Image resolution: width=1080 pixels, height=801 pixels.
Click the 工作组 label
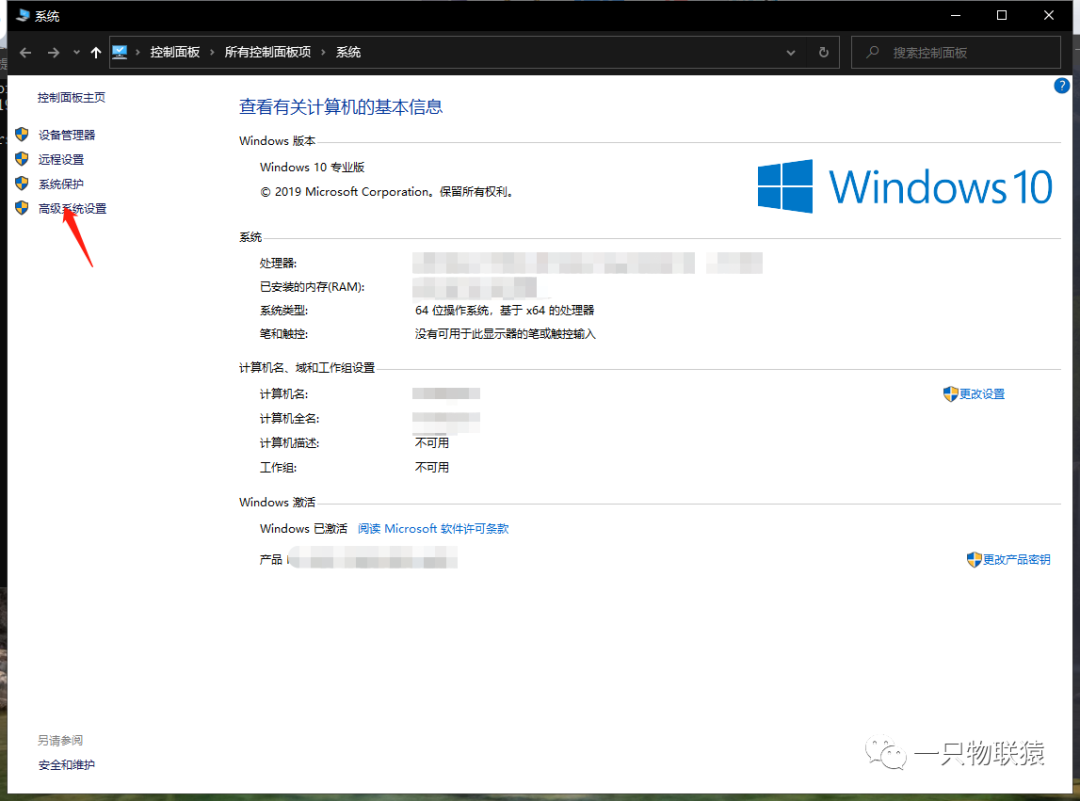coord(278,468)
